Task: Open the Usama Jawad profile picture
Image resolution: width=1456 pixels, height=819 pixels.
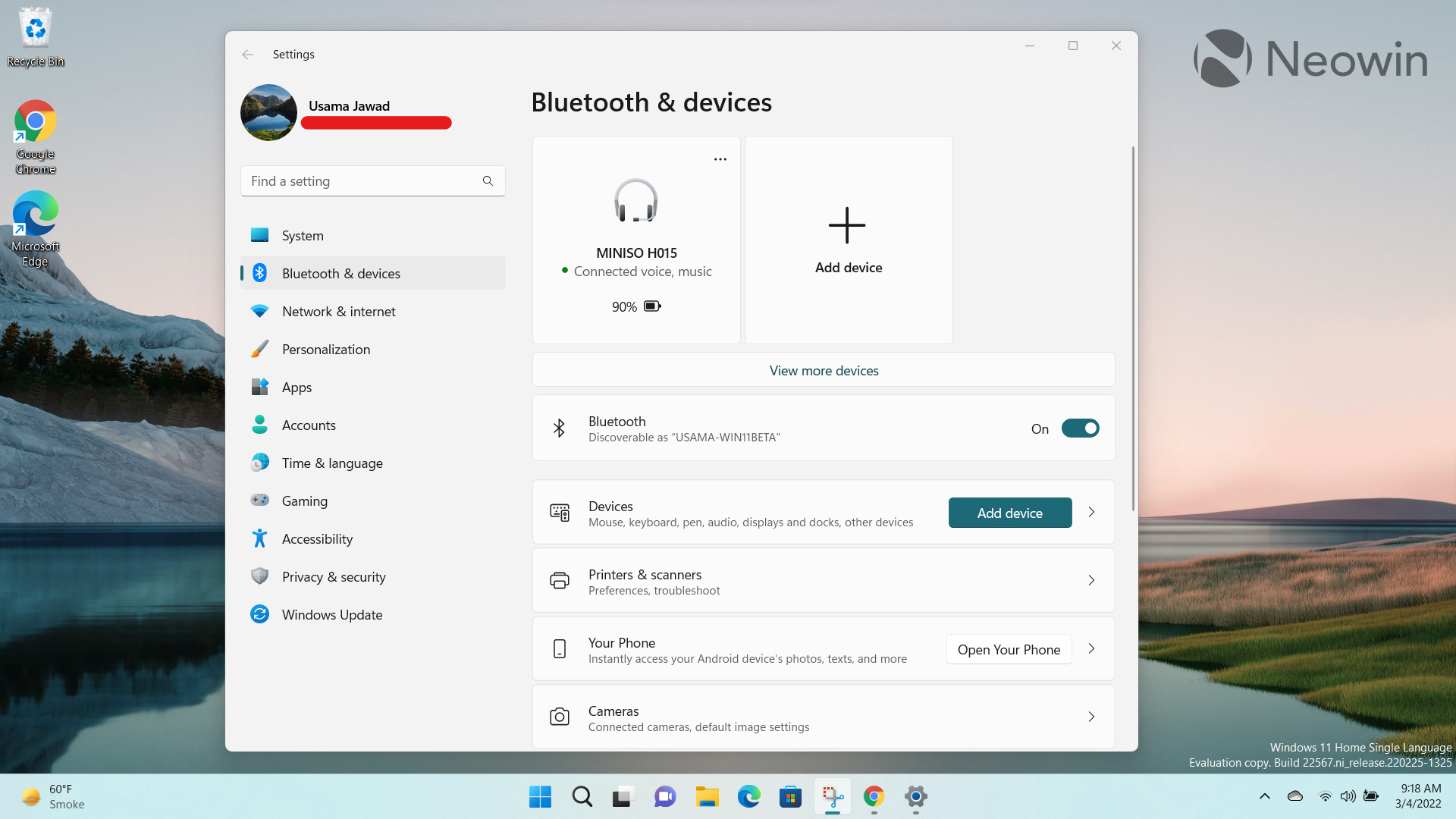Action: (268, 112)
